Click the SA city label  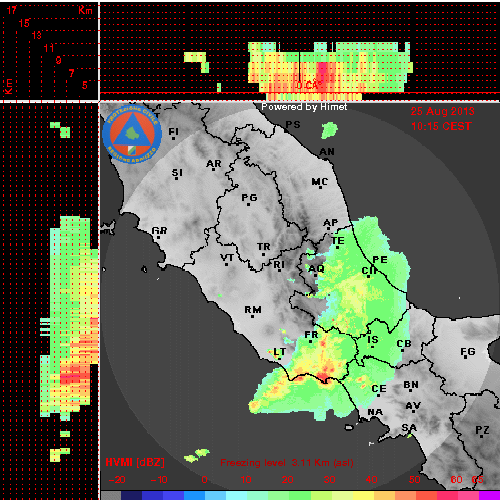[409, 428]
